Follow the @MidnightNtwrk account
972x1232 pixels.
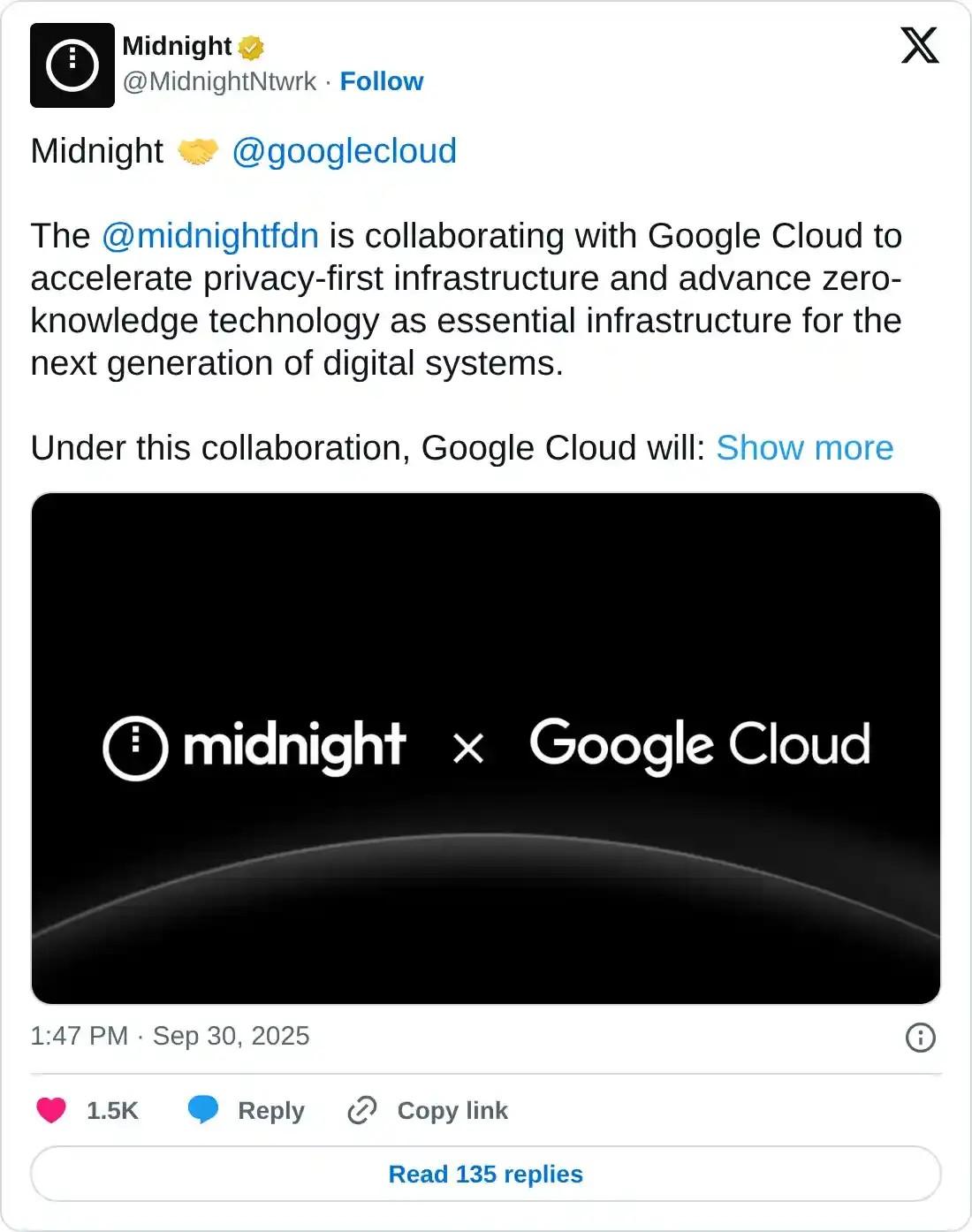382,80
